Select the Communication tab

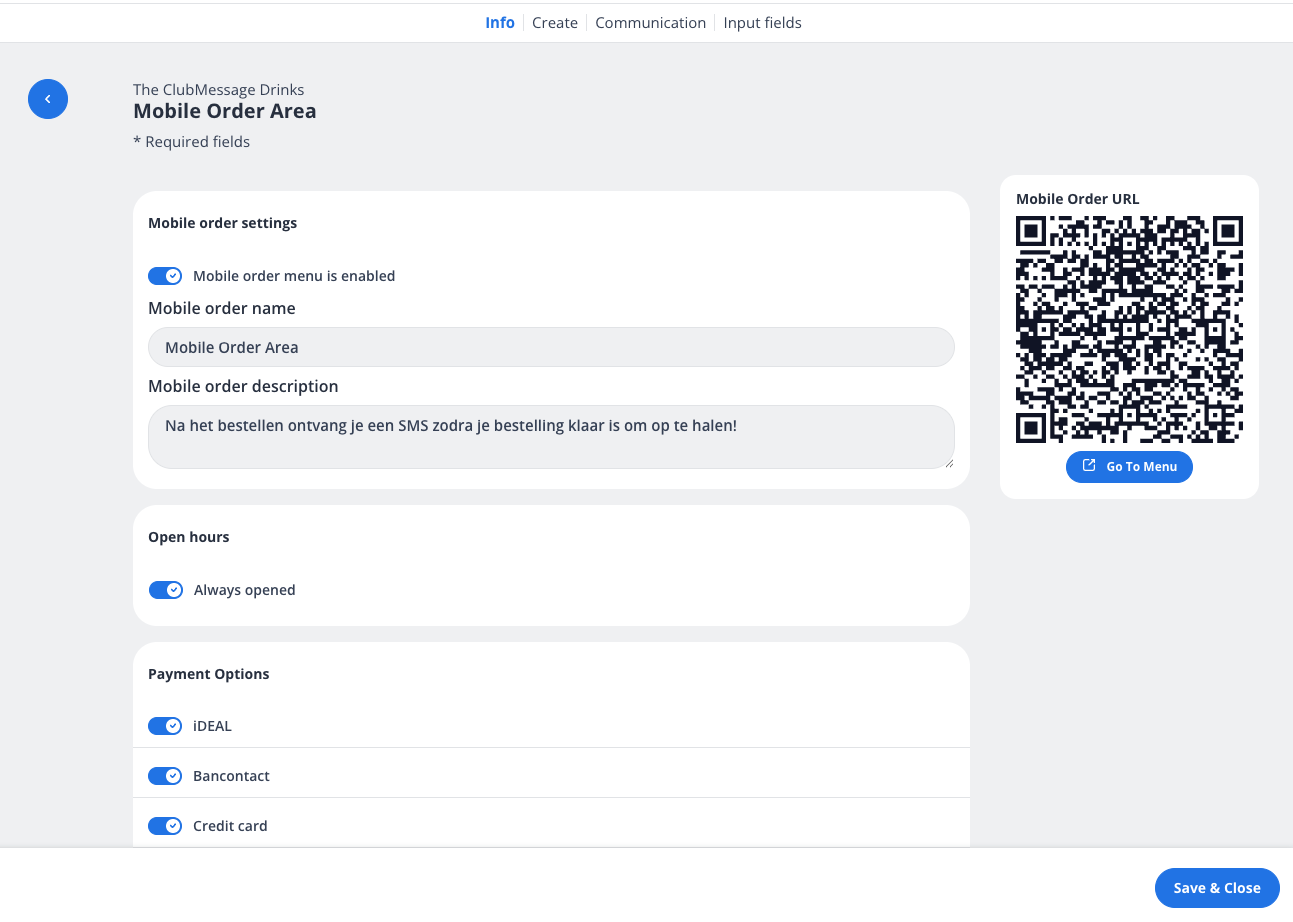pyautogui.click(x=650, y=22)
